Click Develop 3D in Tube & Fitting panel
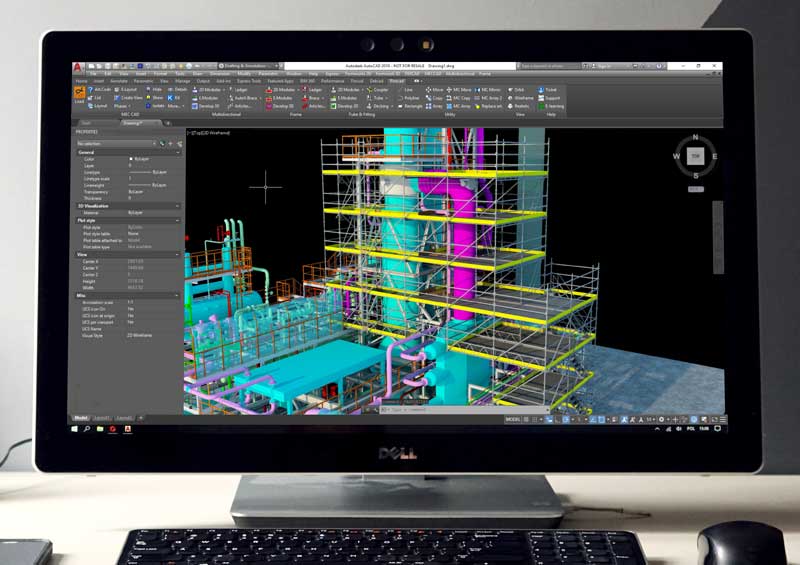 point(344,106)
